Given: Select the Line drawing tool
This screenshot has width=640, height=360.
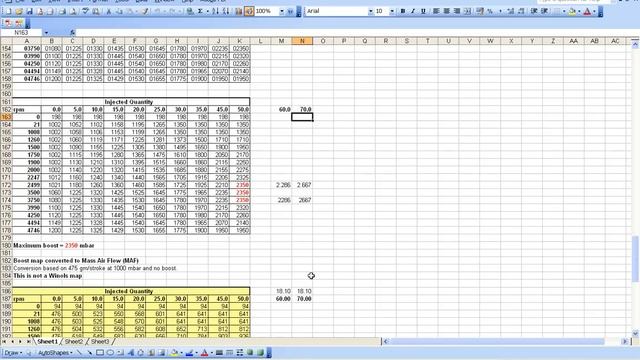Looking at the screenshot, I should point(79,353).
